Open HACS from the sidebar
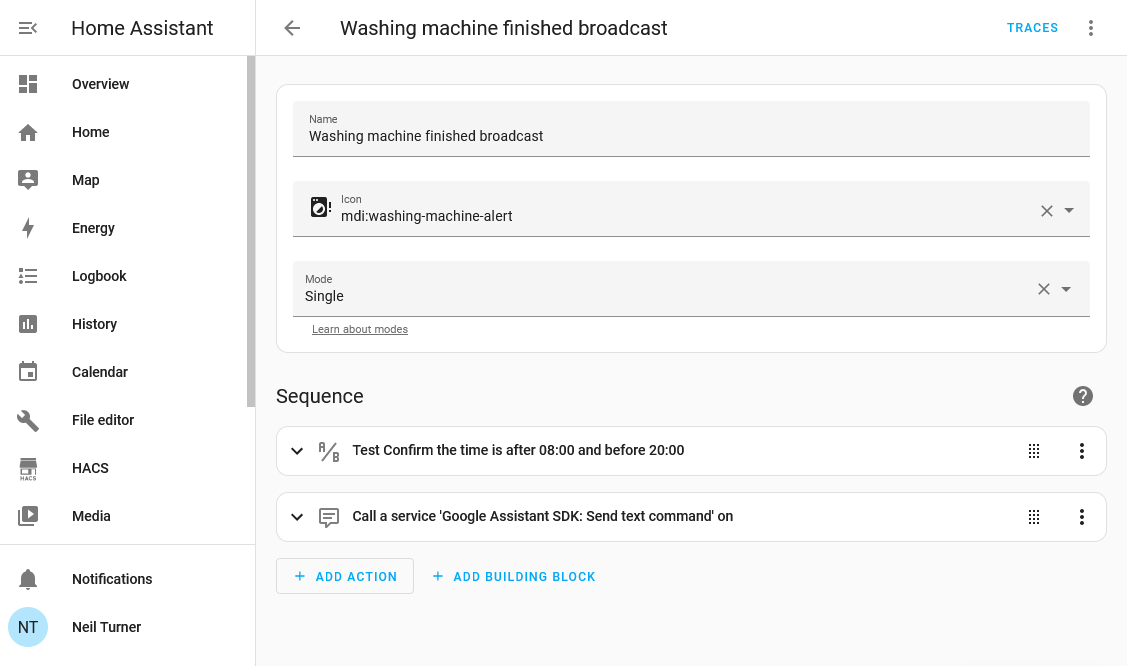The height and width of the screenshot is (666, 1127). [x=28, y=468]
